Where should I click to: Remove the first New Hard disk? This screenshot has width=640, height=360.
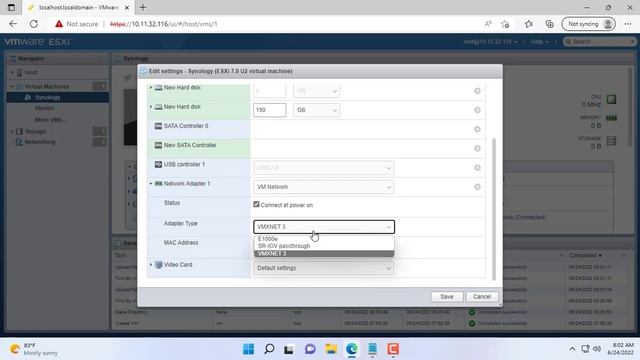477,91
